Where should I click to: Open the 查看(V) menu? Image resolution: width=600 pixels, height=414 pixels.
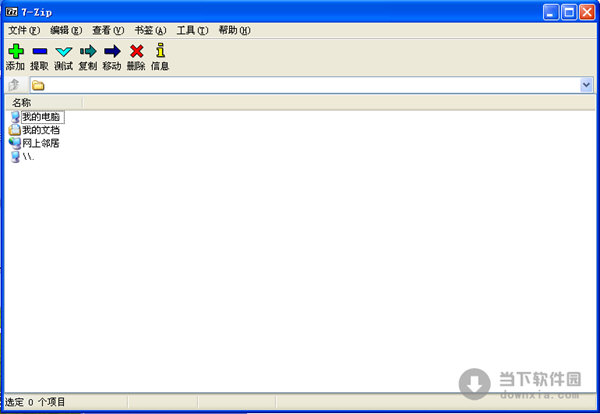click(108, 30)
